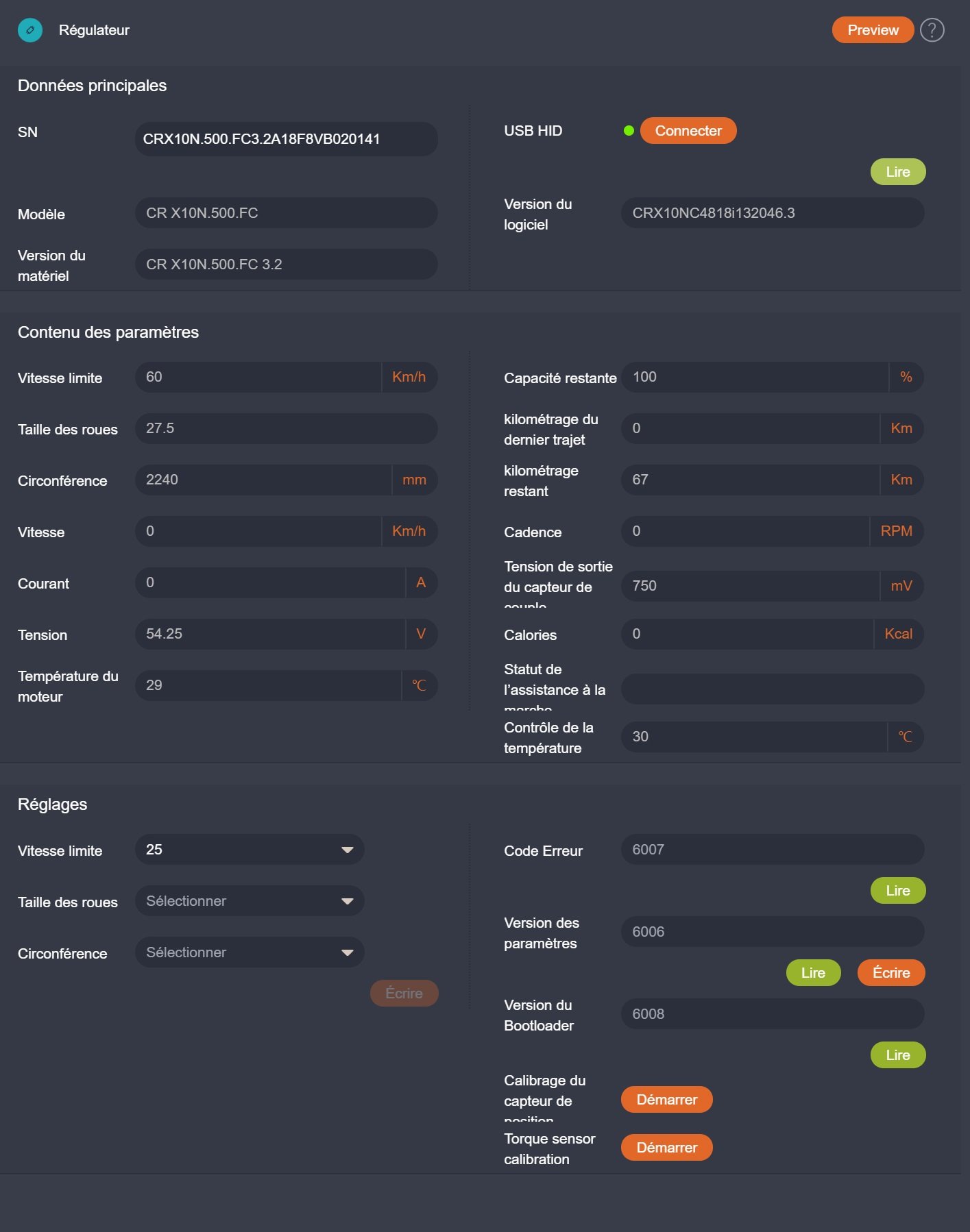Click Lire button under Version du Bootloader

pyautogui.click(x=898, y=1055)
